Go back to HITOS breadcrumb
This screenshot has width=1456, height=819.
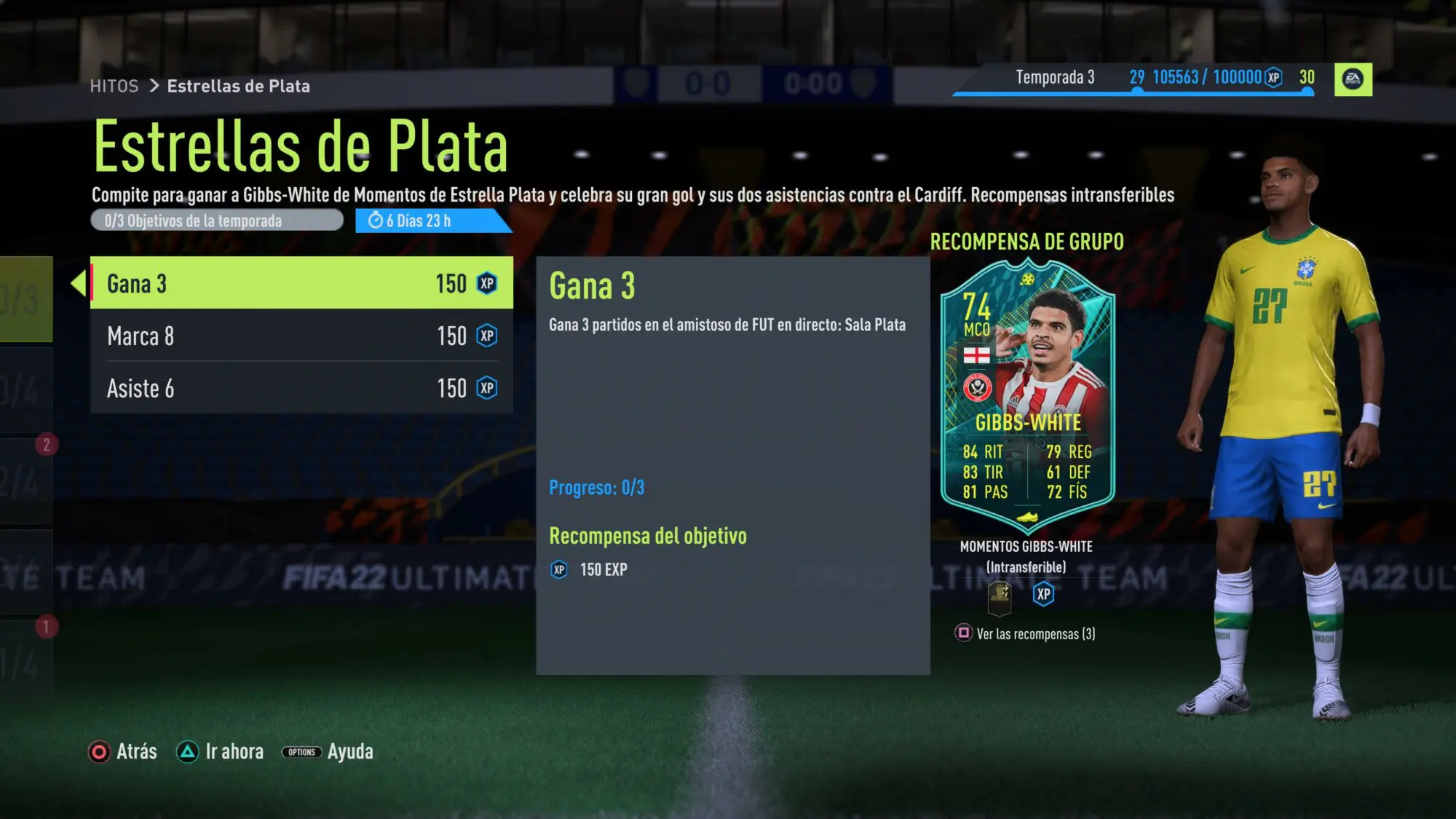coord(114,86)
